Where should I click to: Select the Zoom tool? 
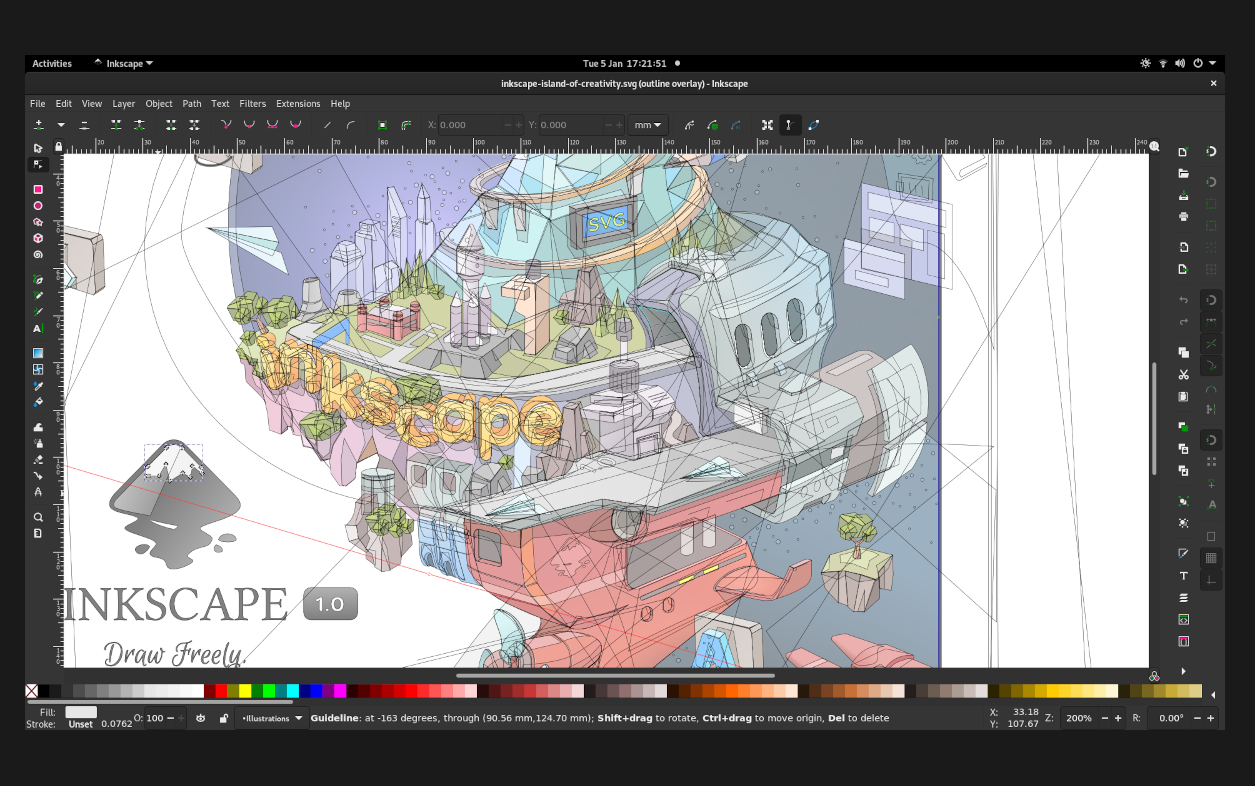click(38, 514)
